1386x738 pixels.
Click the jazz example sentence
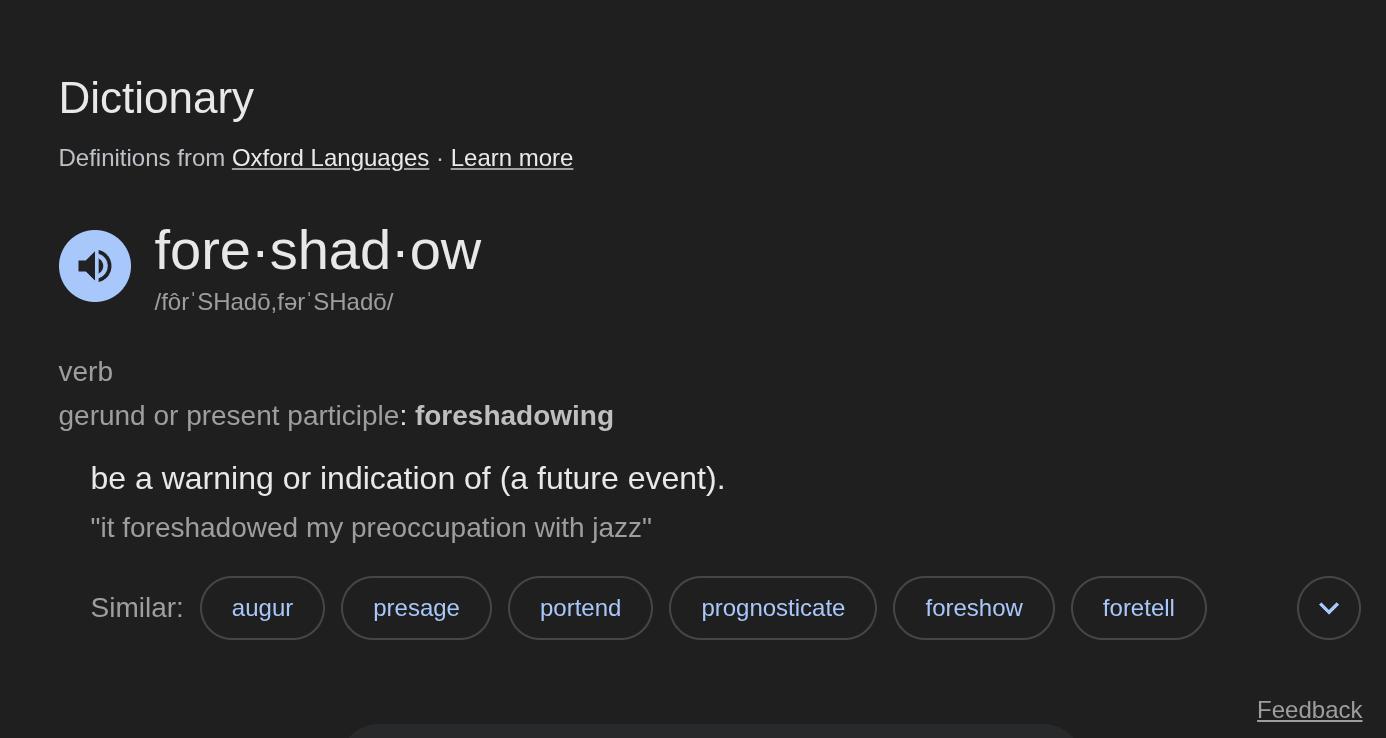[371, 528]
